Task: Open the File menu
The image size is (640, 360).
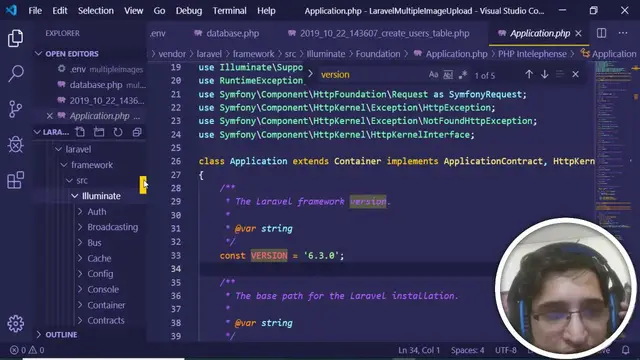Action: click(x=35, y=11)
